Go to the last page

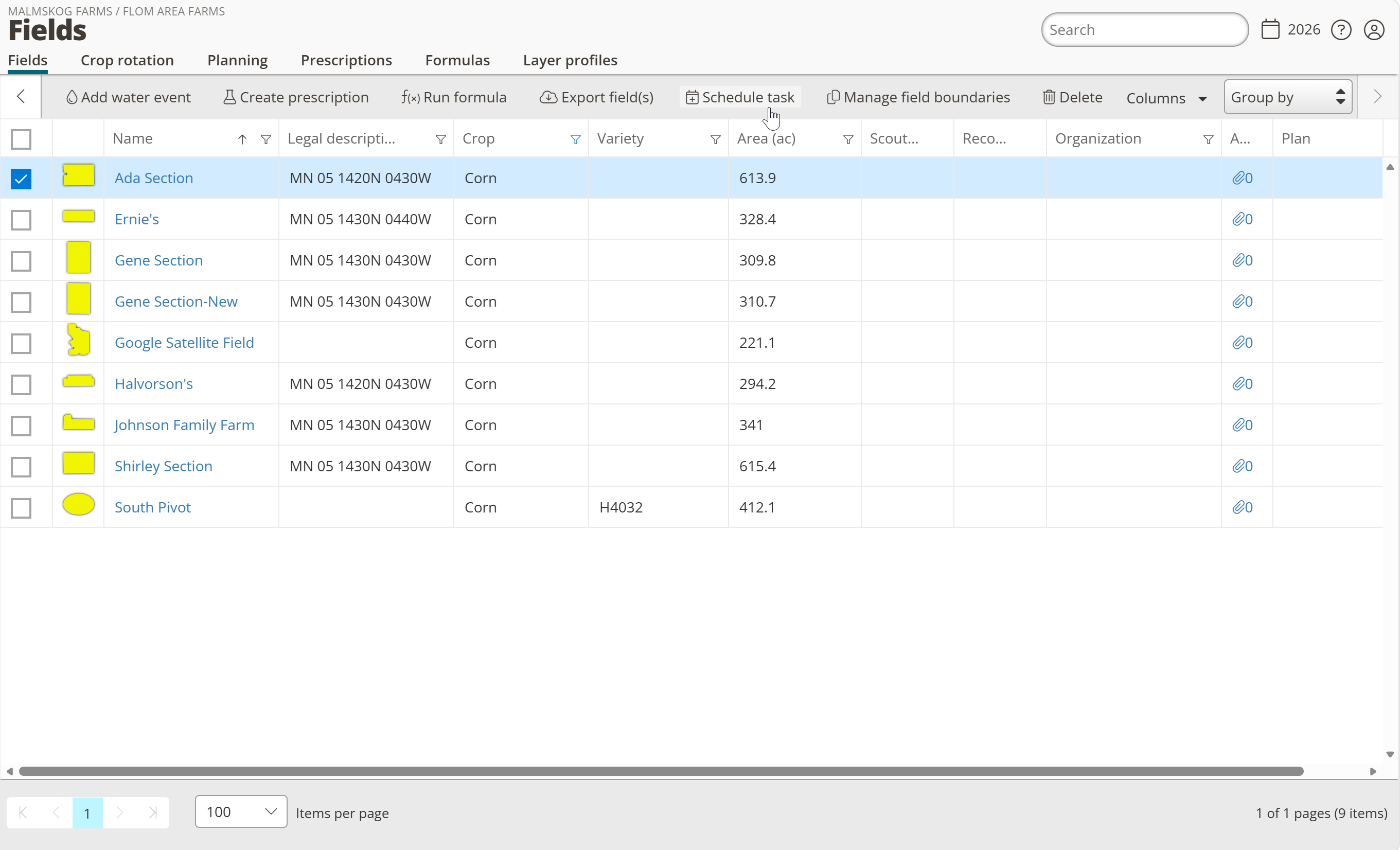click(x=153, y=812)
